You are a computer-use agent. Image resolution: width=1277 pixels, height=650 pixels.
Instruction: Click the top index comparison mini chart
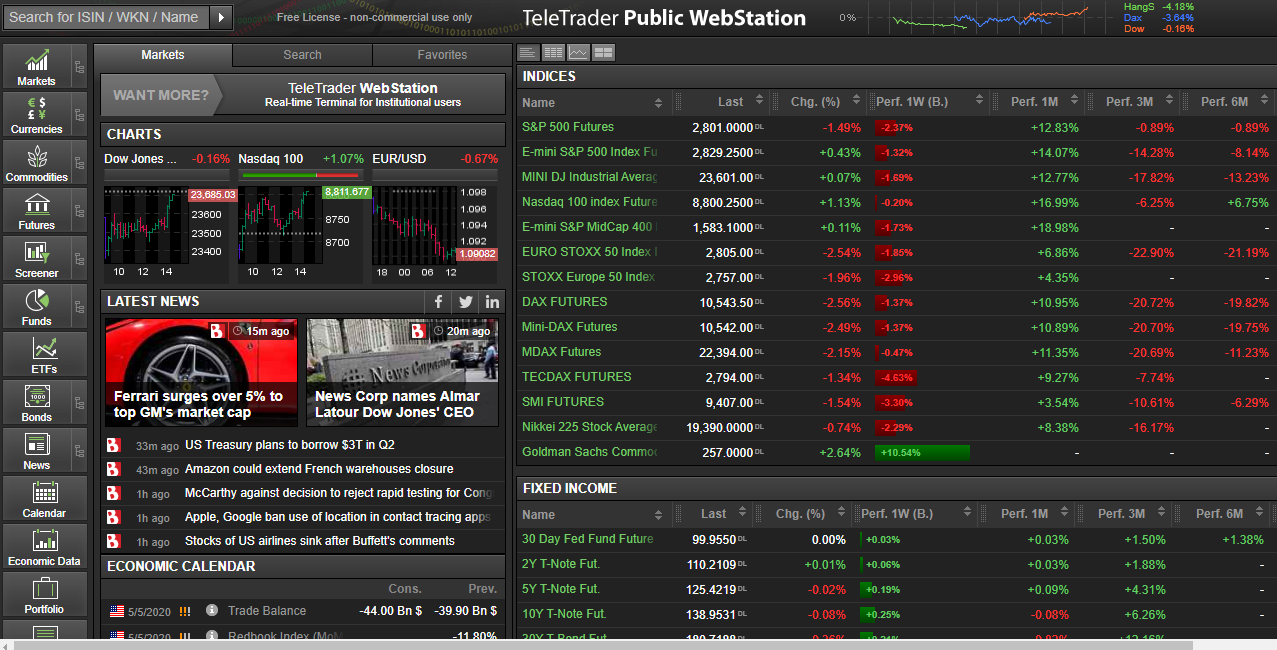(988, 17)
